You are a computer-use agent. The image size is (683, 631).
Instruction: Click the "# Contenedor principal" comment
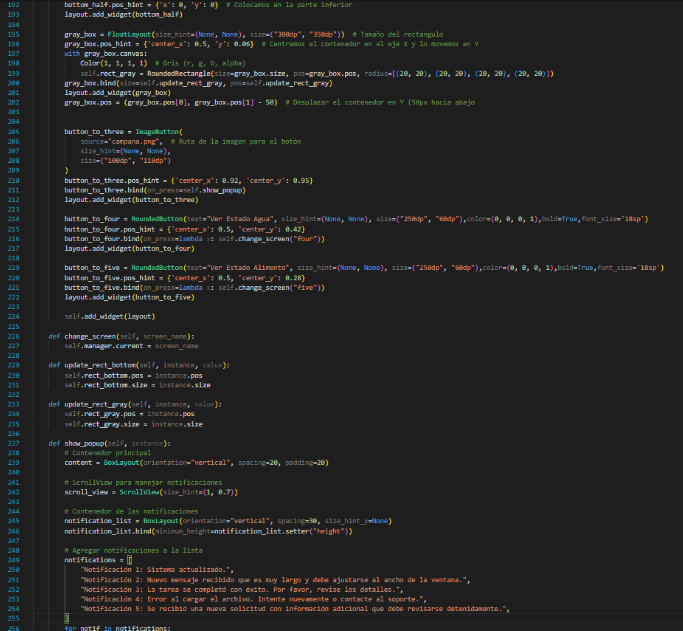click(103, 452)
